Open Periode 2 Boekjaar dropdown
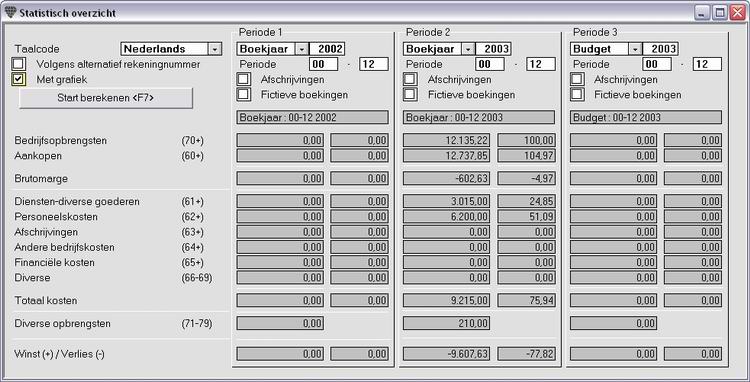Viewport: 750px width, 382px height. point(469,49)
